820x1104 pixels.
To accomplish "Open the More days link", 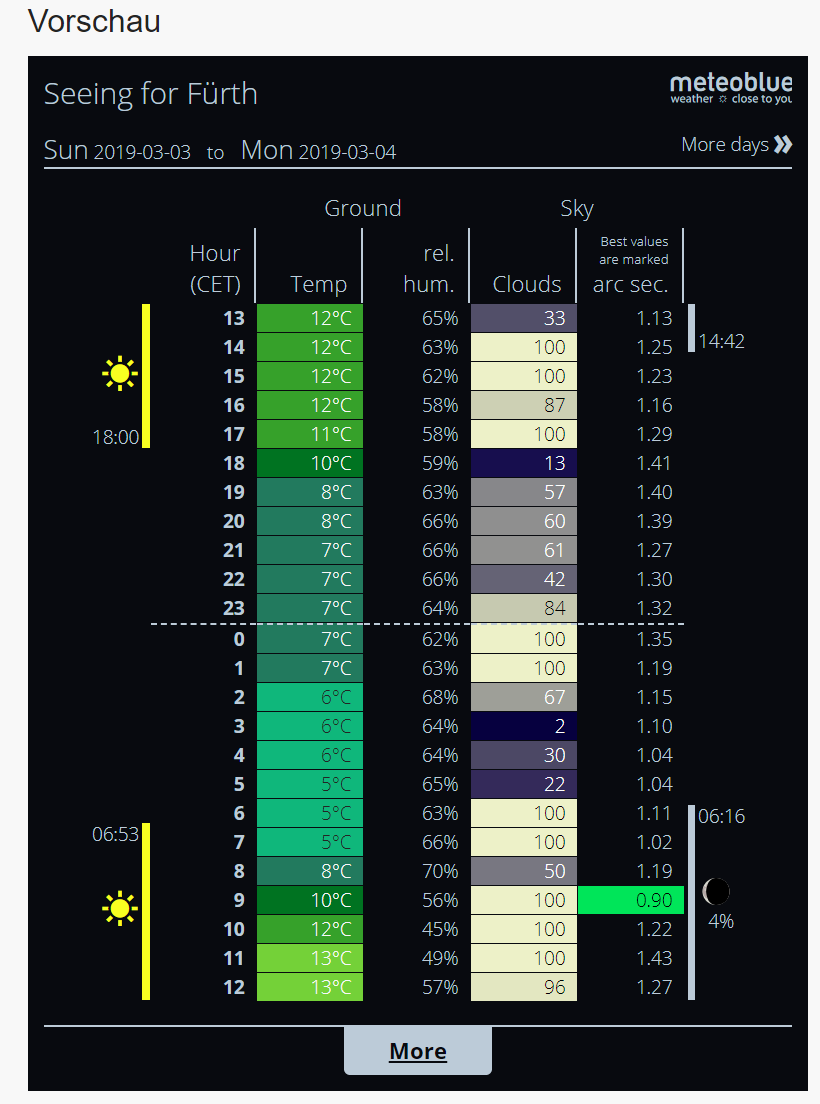I will click(725, 145).
